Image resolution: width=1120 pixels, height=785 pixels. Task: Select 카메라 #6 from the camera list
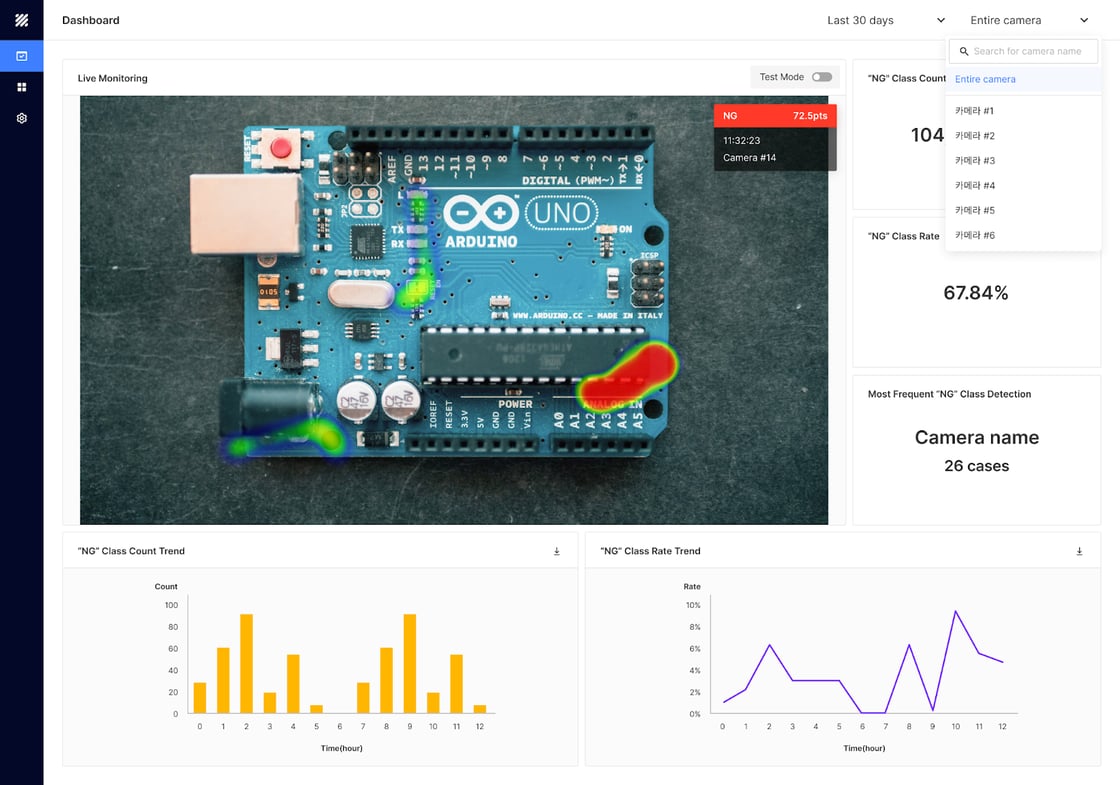pyautogui.click(x=974, y=235)
